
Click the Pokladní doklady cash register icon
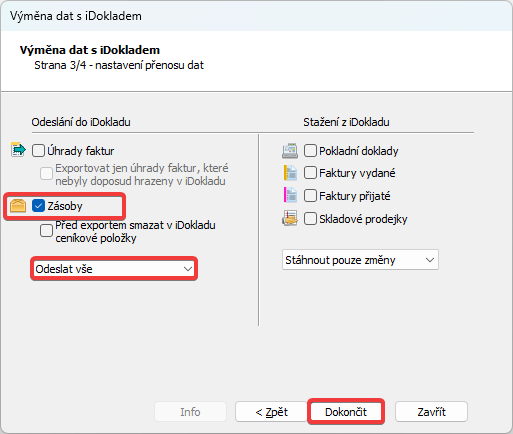(290, 151)
